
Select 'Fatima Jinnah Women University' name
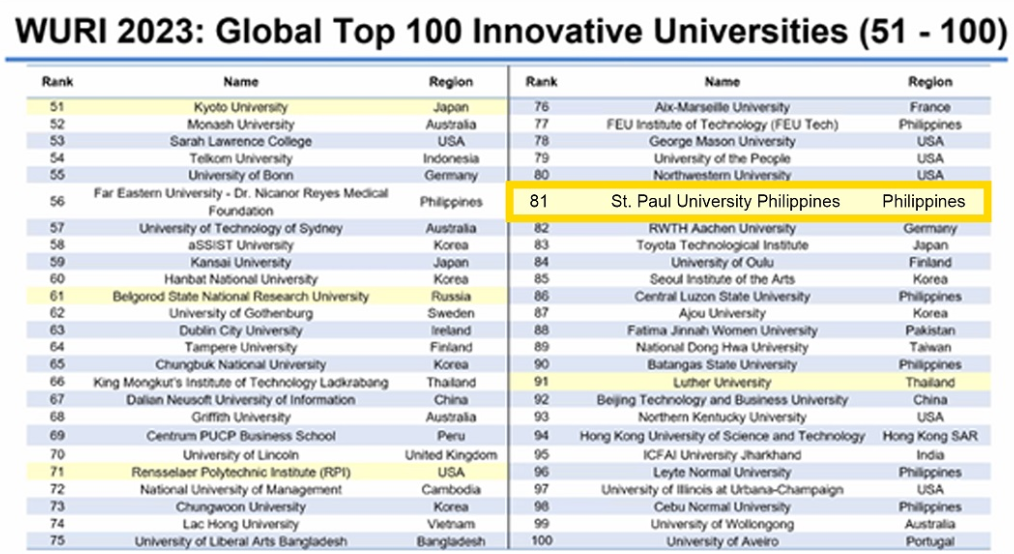722,330
